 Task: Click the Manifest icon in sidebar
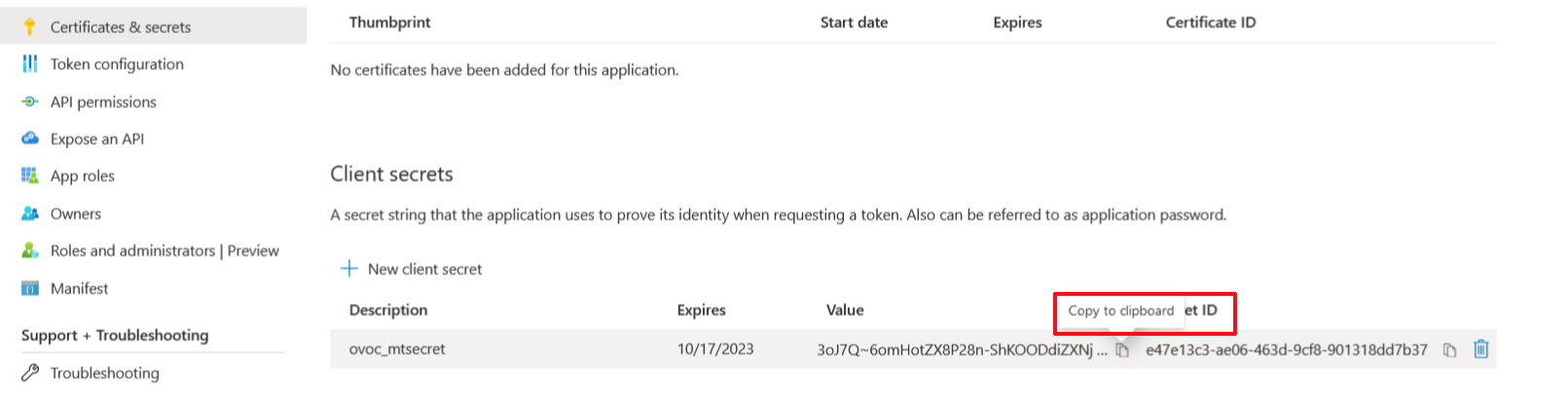coord(30,288)
